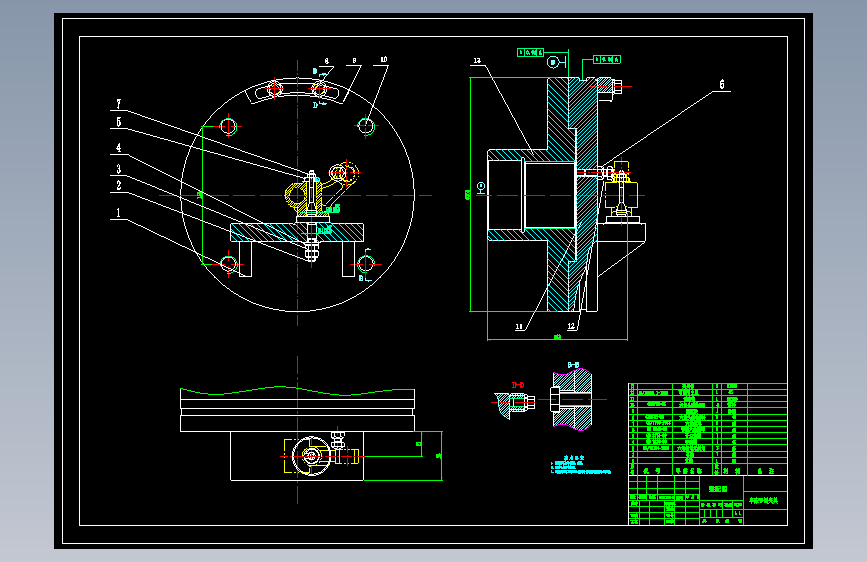Select the circled datum symbol at the top
This screenshot has width=867, height=562.
[x=553, y=62]
